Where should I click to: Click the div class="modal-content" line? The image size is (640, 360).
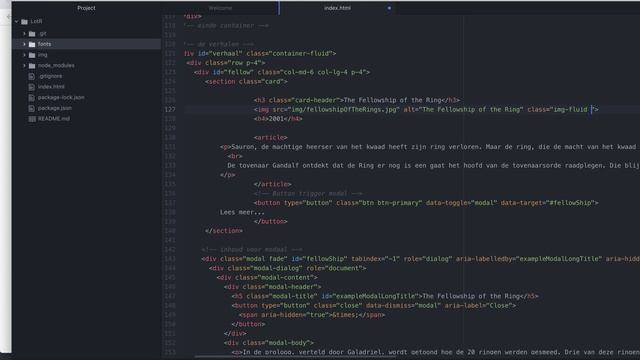point(267,278)
